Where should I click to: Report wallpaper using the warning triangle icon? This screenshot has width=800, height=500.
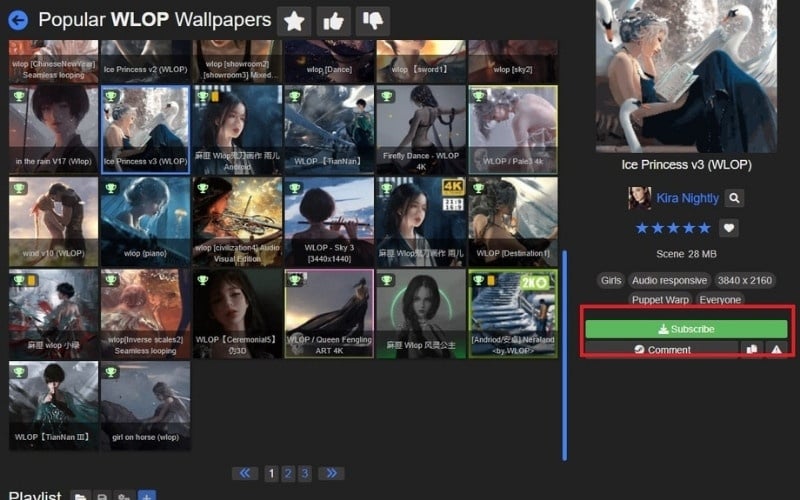[x=776, y=350]
